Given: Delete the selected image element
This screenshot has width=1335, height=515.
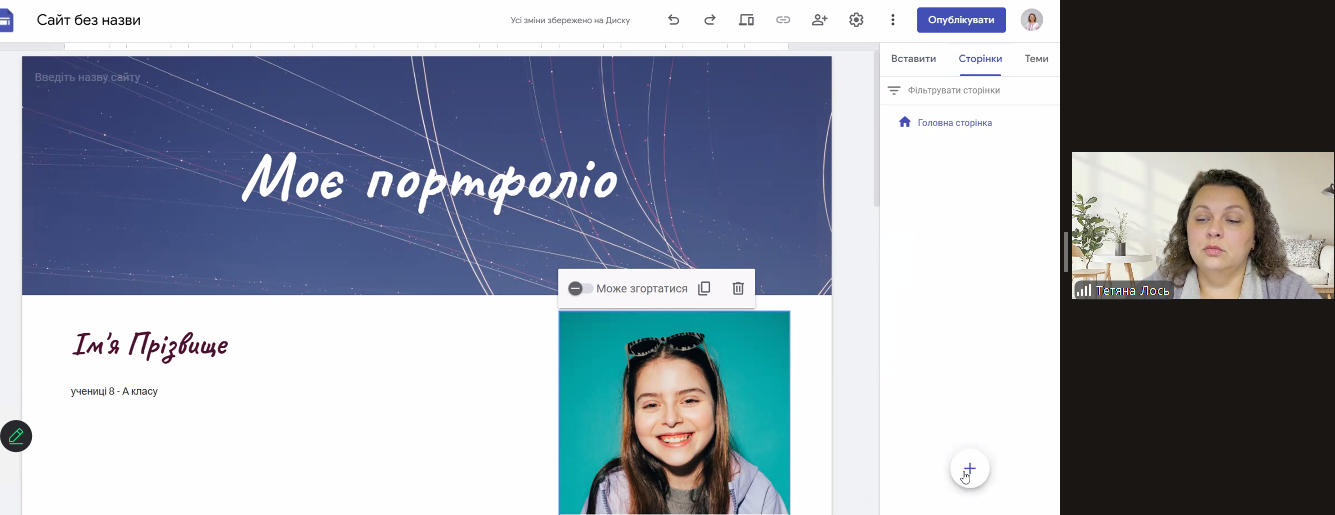Looking at the screenshot, I should [738, 289].
